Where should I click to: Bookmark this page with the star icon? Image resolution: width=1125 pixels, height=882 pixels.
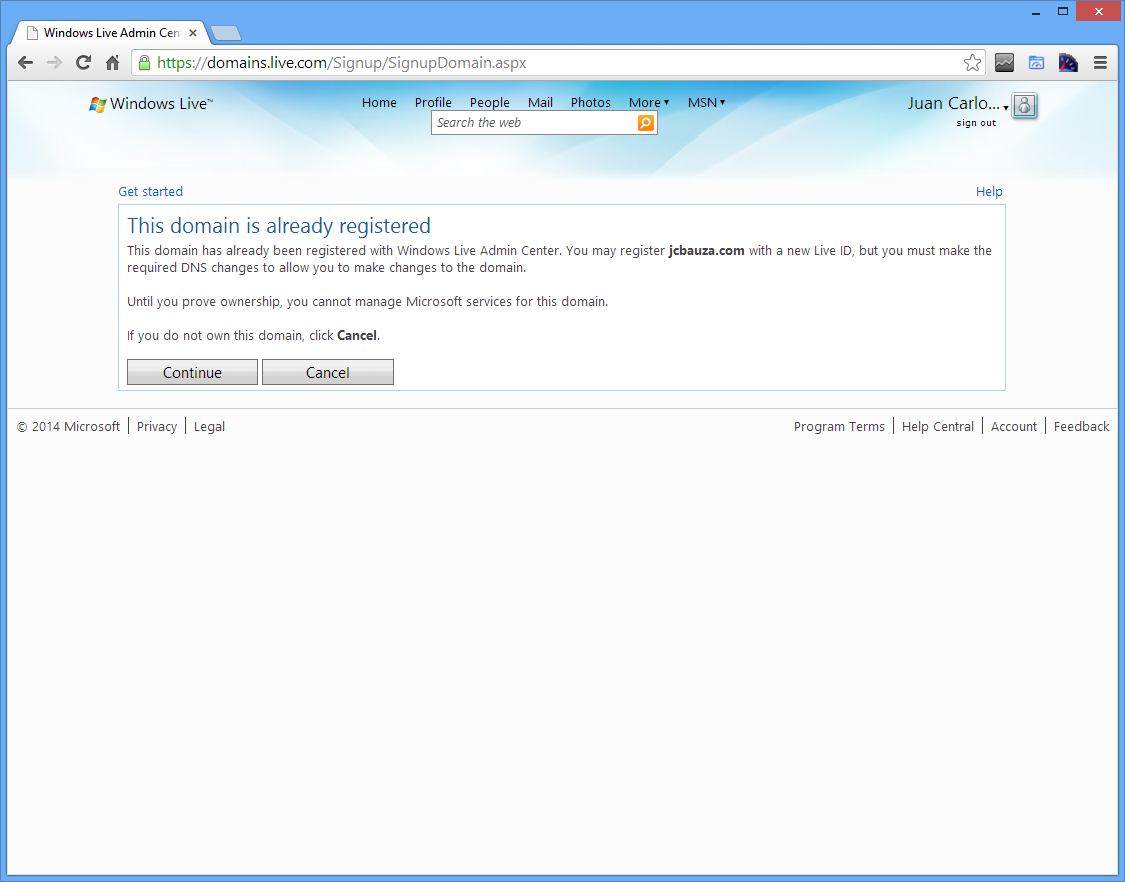tap(972, 63)
